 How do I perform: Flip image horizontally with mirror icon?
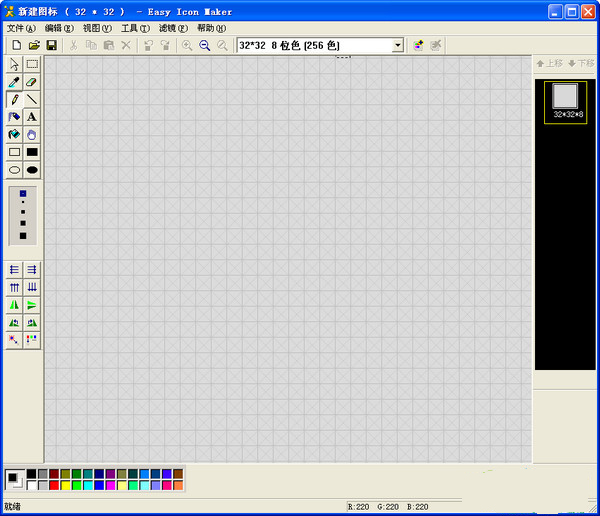(x=15, y=305)
